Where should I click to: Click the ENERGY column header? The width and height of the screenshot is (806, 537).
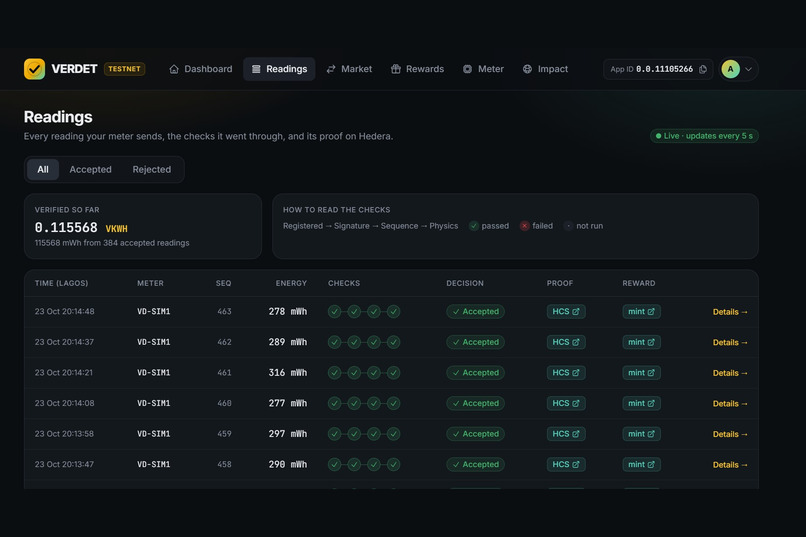(x=291, y=283)
